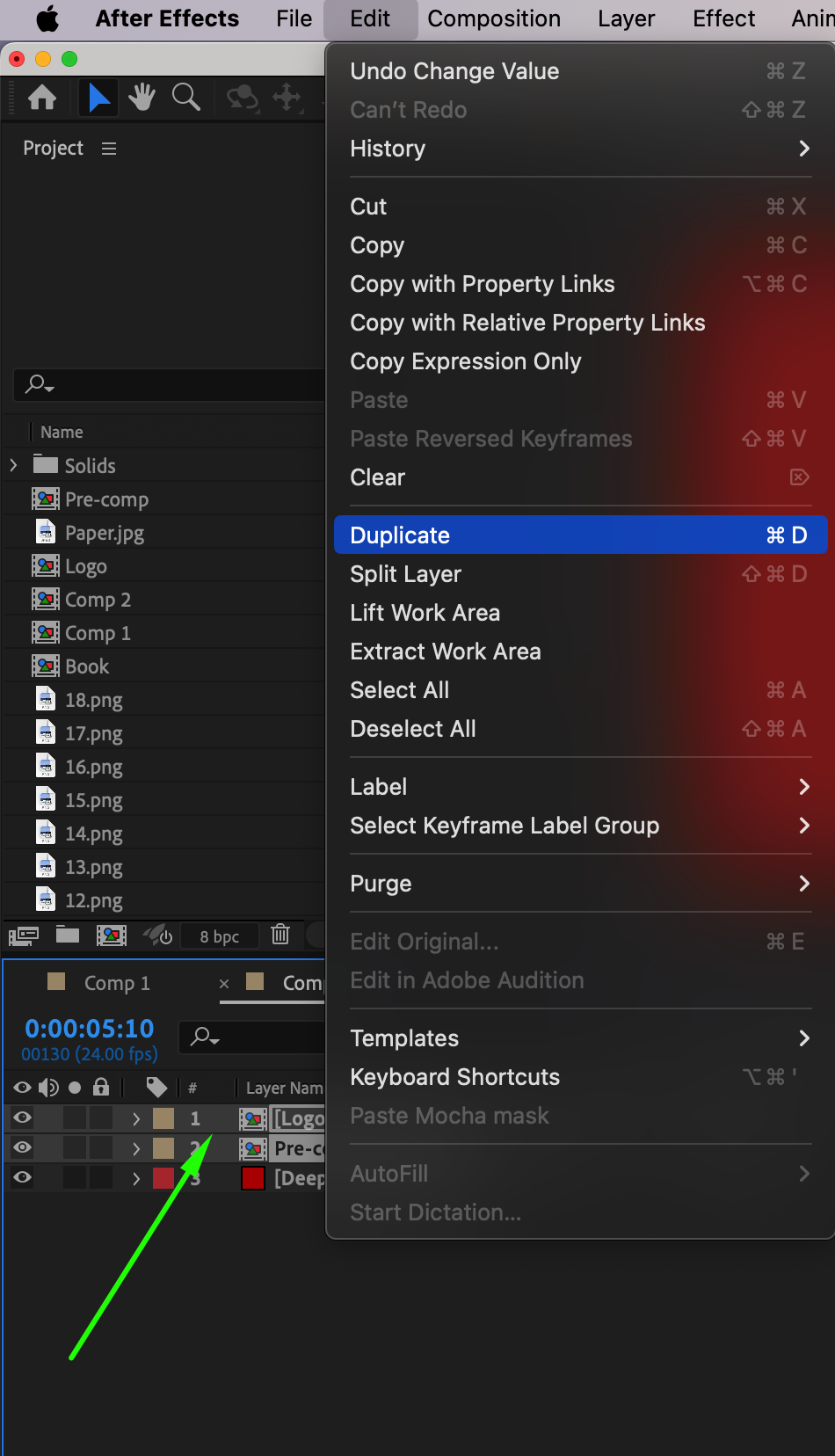Expand the Solids folder
835x1456 pixels.
coord(14,465)
